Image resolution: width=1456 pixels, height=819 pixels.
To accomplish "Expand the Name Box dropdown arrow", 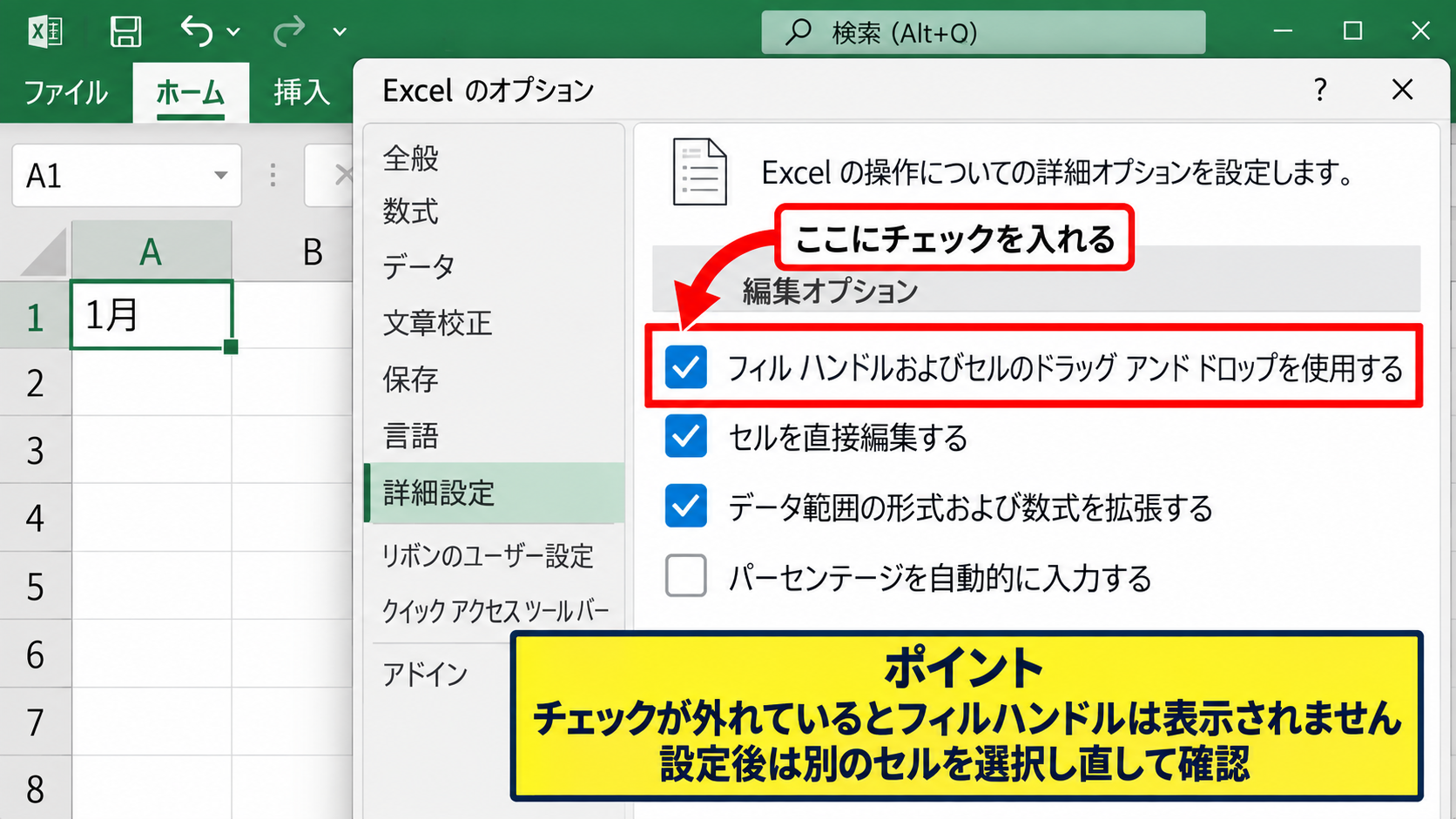I will 221,176.
